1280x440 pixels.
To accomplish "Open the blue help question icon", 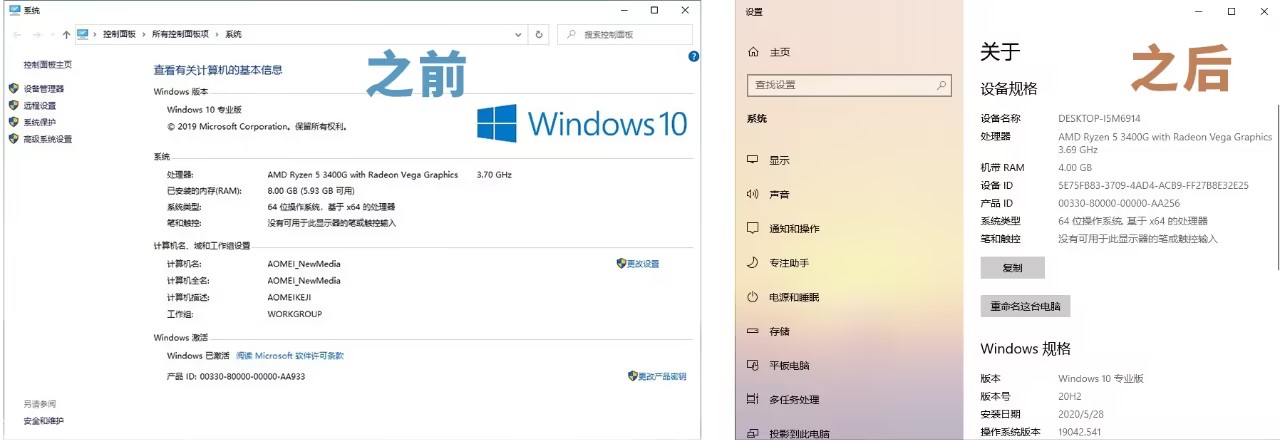I will point(693,57).
